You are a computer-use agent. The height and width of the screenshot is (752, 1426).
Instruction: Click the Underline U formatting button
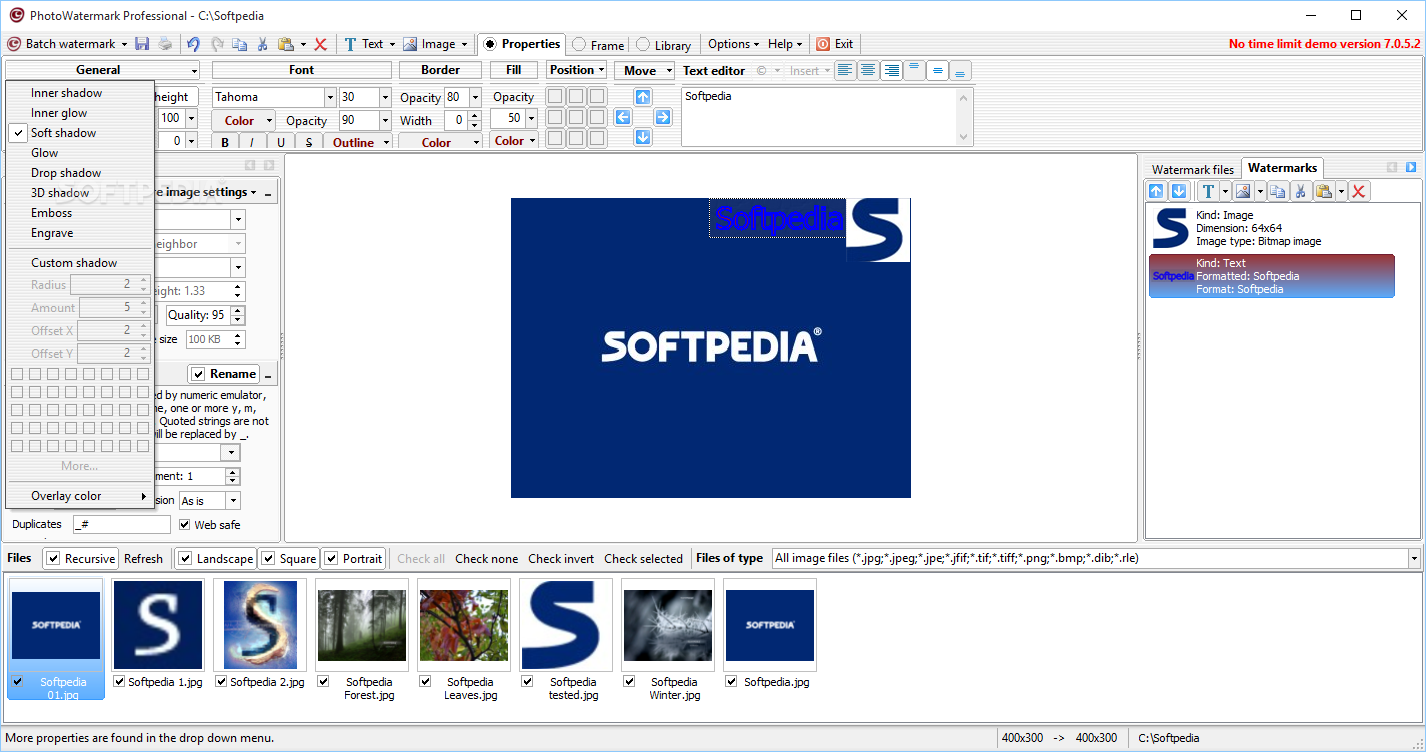280,143
